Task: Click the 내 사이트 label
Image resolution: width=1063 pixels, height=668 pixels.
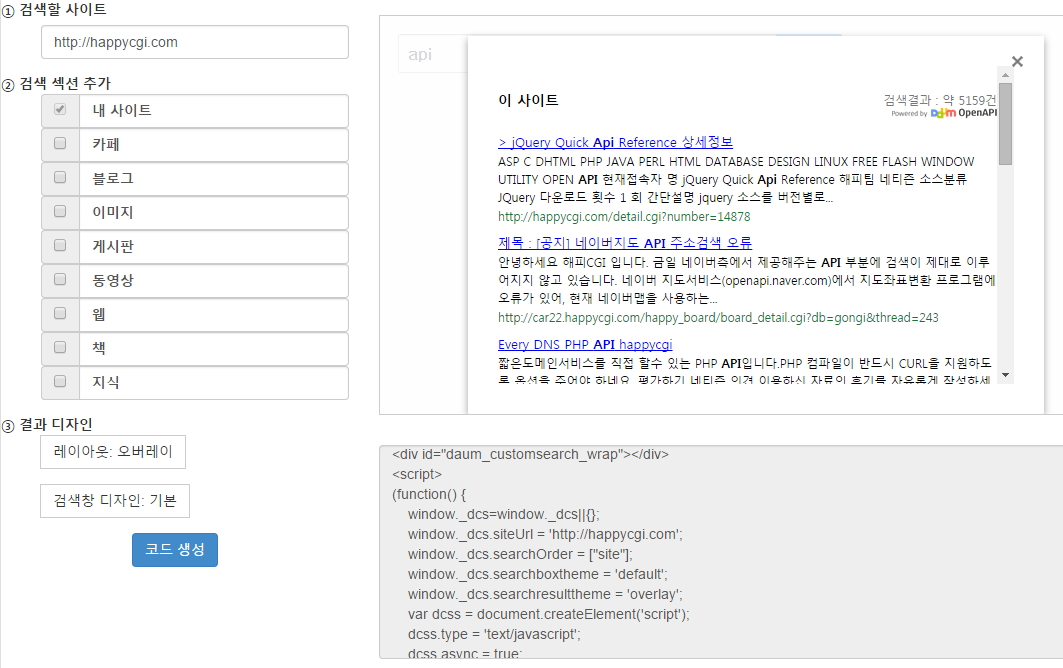Action: [x=122, y=111]
